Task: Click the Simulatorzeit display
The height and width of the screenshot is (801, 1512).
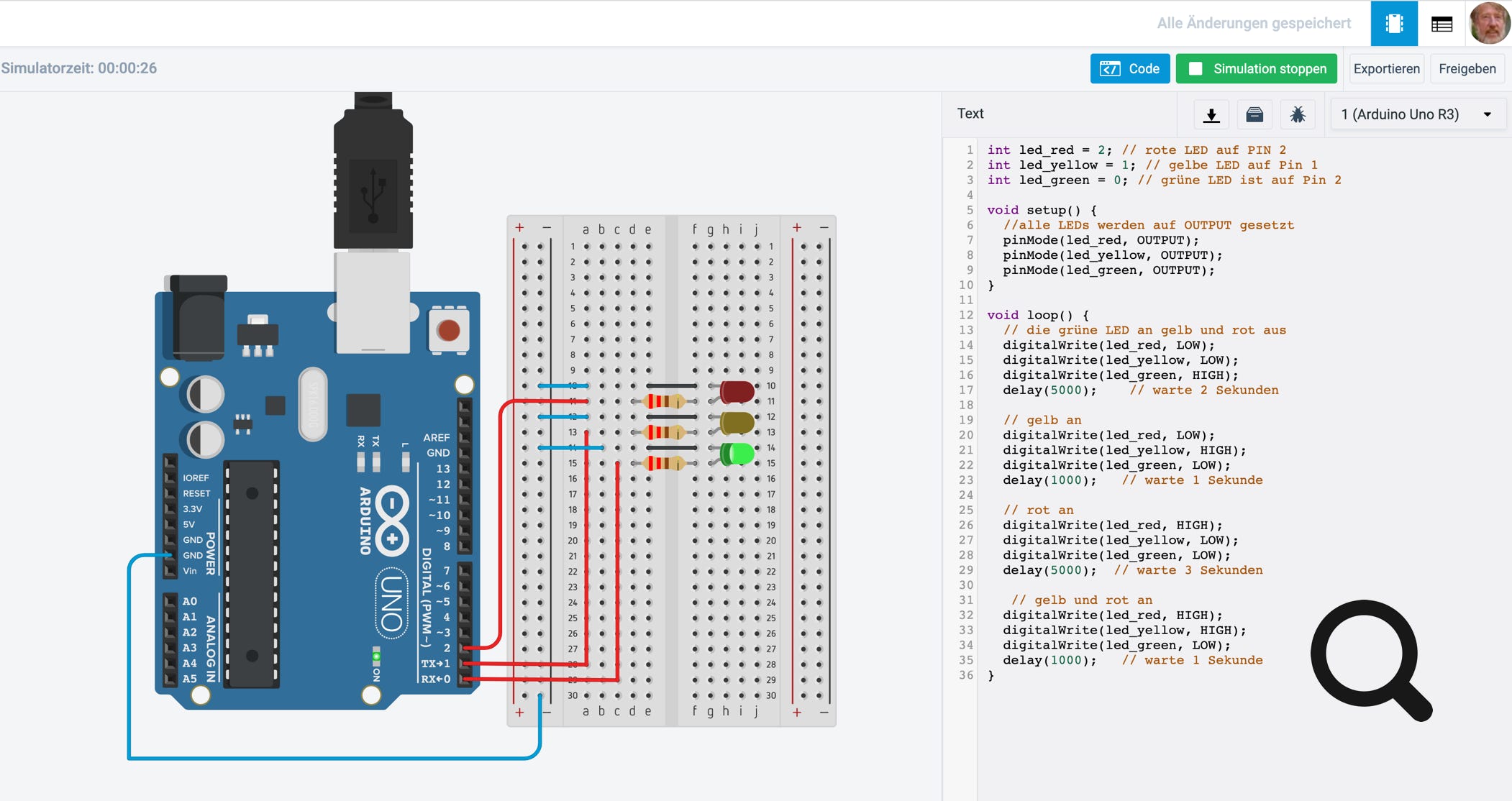Action: click(79, 68)
